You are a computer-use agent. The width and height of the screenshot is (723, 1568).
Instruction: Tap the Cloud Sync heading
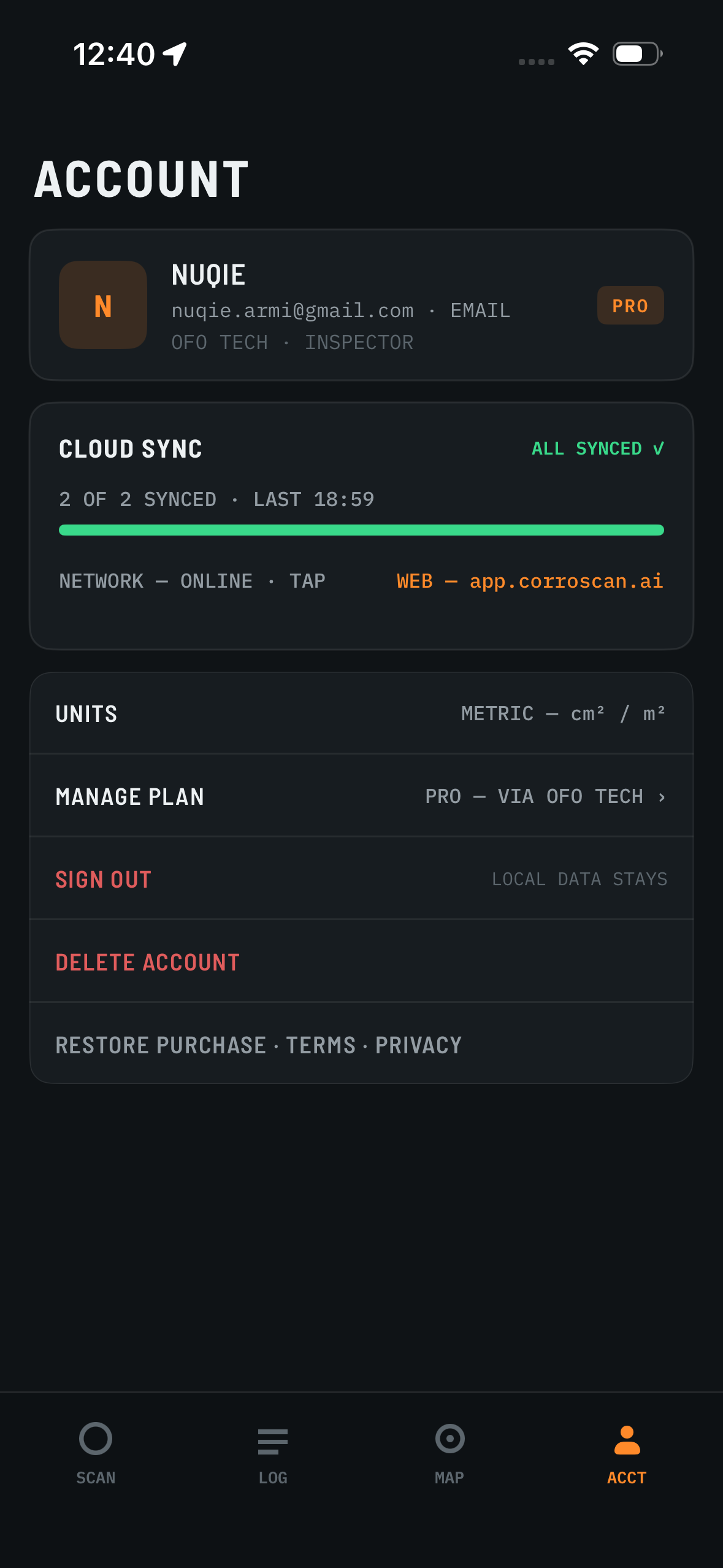pyautogui.click(x=131, y=449)
